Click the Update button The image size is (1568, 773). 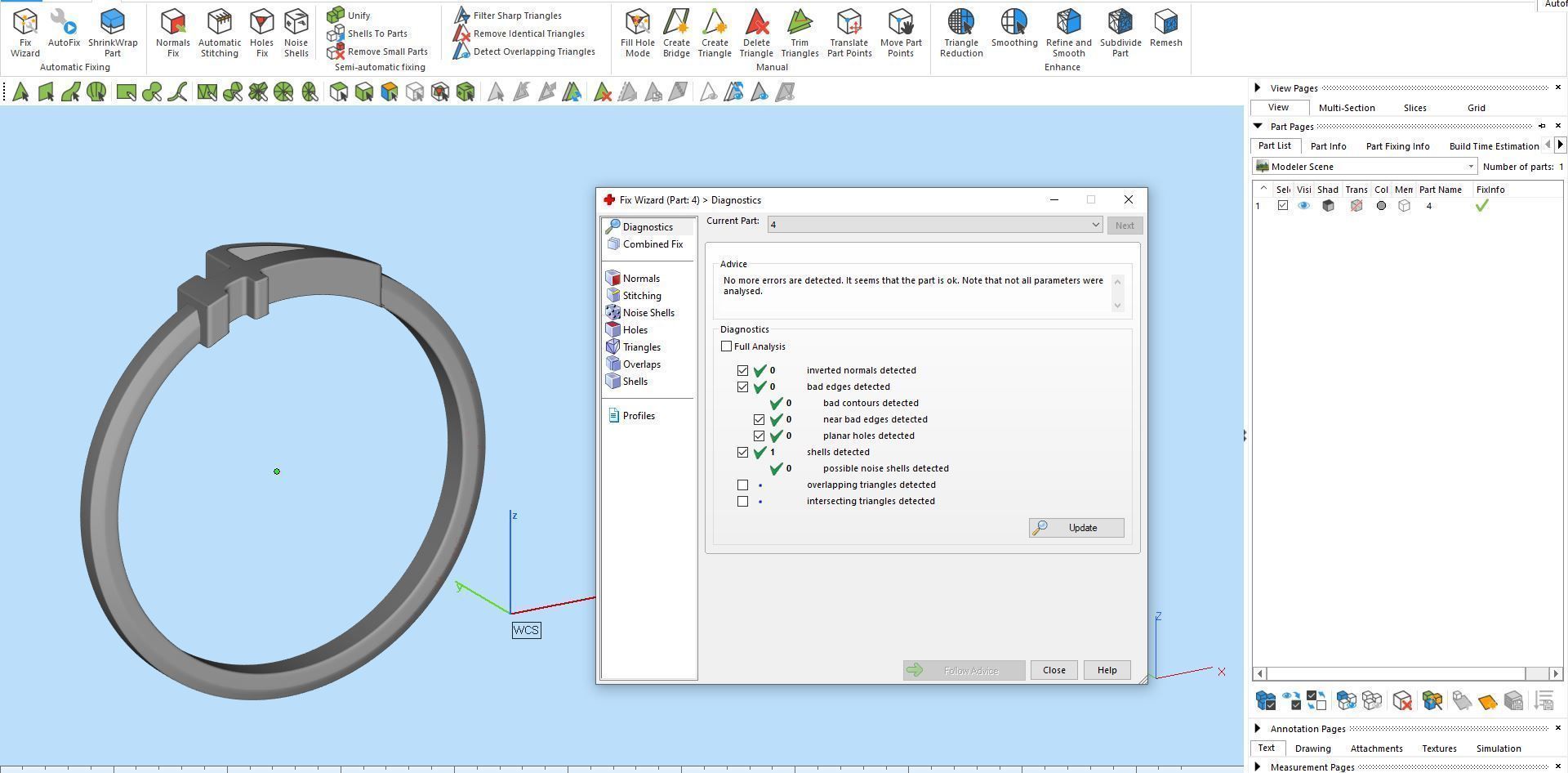point(1076,528)
